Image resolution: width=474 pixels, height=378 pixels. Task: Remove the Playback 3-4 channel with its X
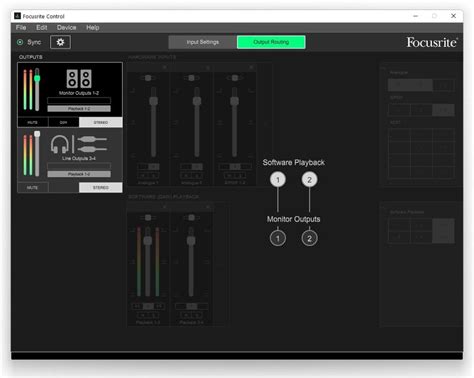[x=208, y=207]
